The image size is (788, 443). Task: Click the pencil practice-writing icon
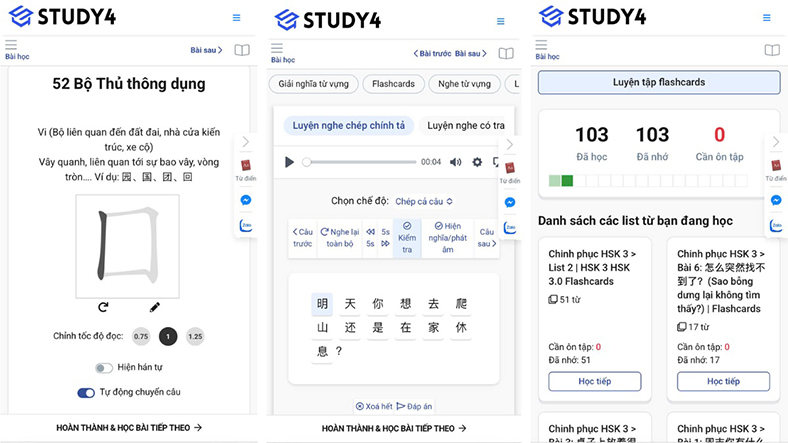pos(155,307)
